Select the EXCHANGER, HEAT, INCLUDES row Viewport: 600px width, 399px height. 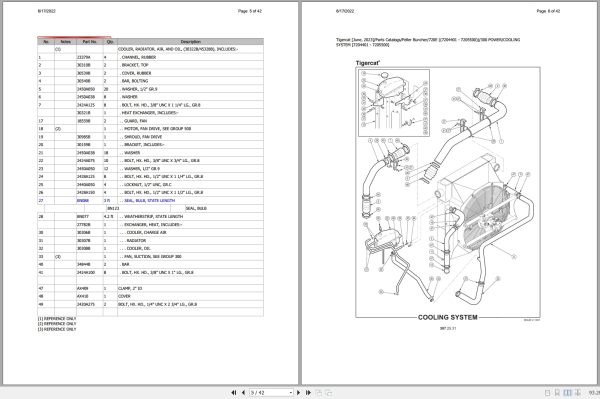[x=151, y=225]
